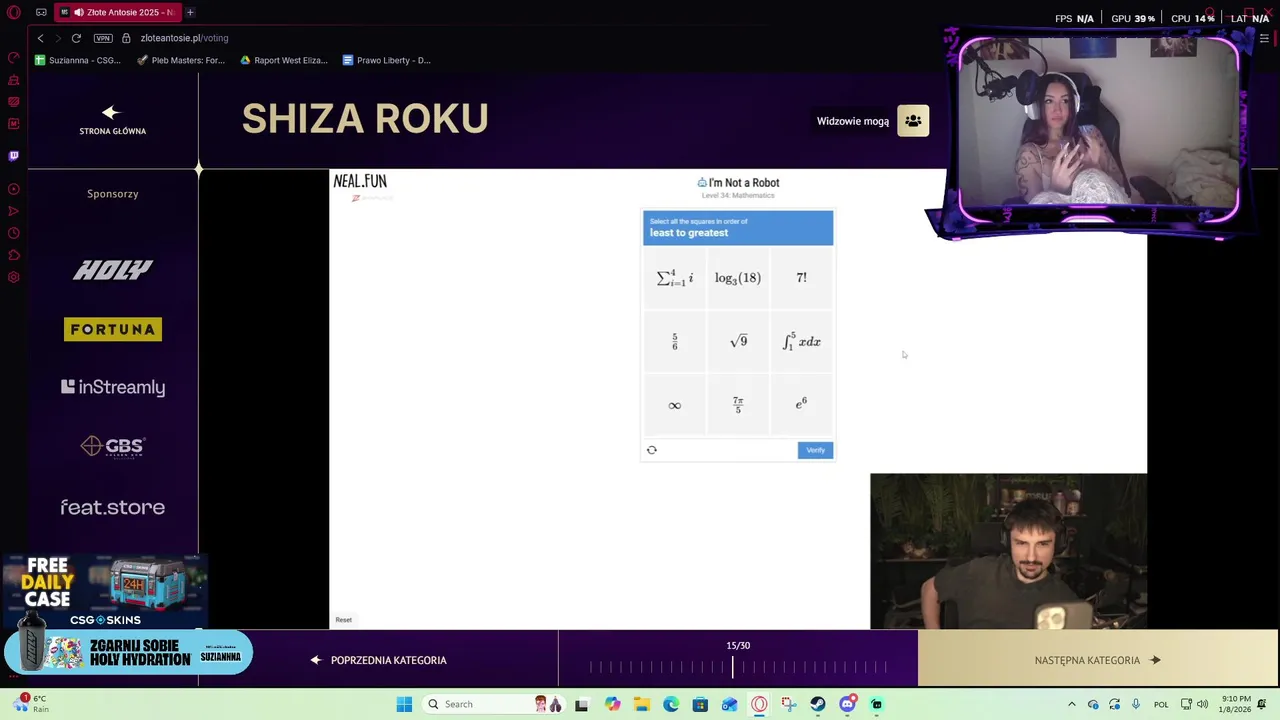This screenshot has height=720, width=1280.
Task: Click the site lock icon
Action: click(126, 38)
